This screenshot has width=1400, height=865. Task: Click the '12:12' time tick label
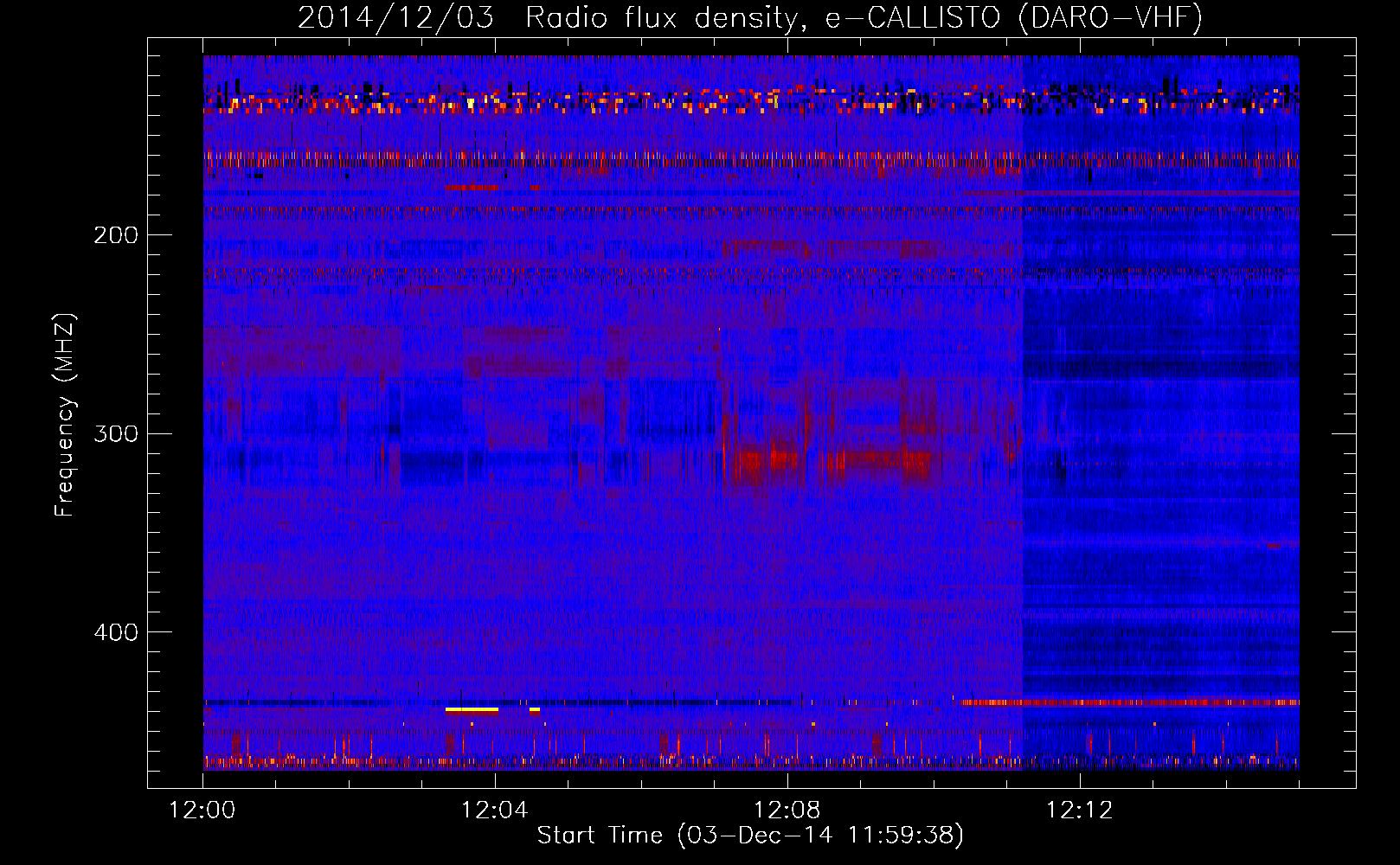pyautogui.click(x=1080, y=811)
